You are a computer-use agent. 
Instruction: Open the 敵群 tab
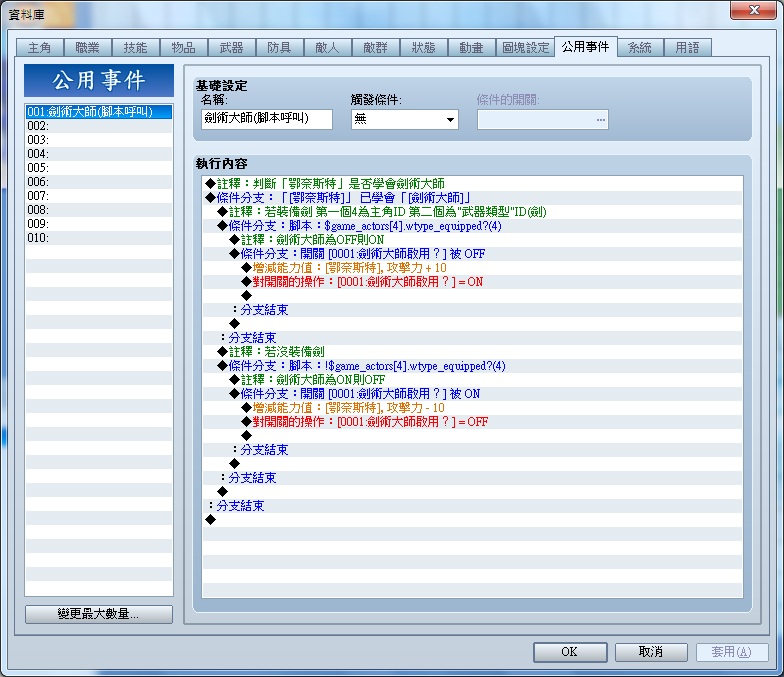click(376, 48)
